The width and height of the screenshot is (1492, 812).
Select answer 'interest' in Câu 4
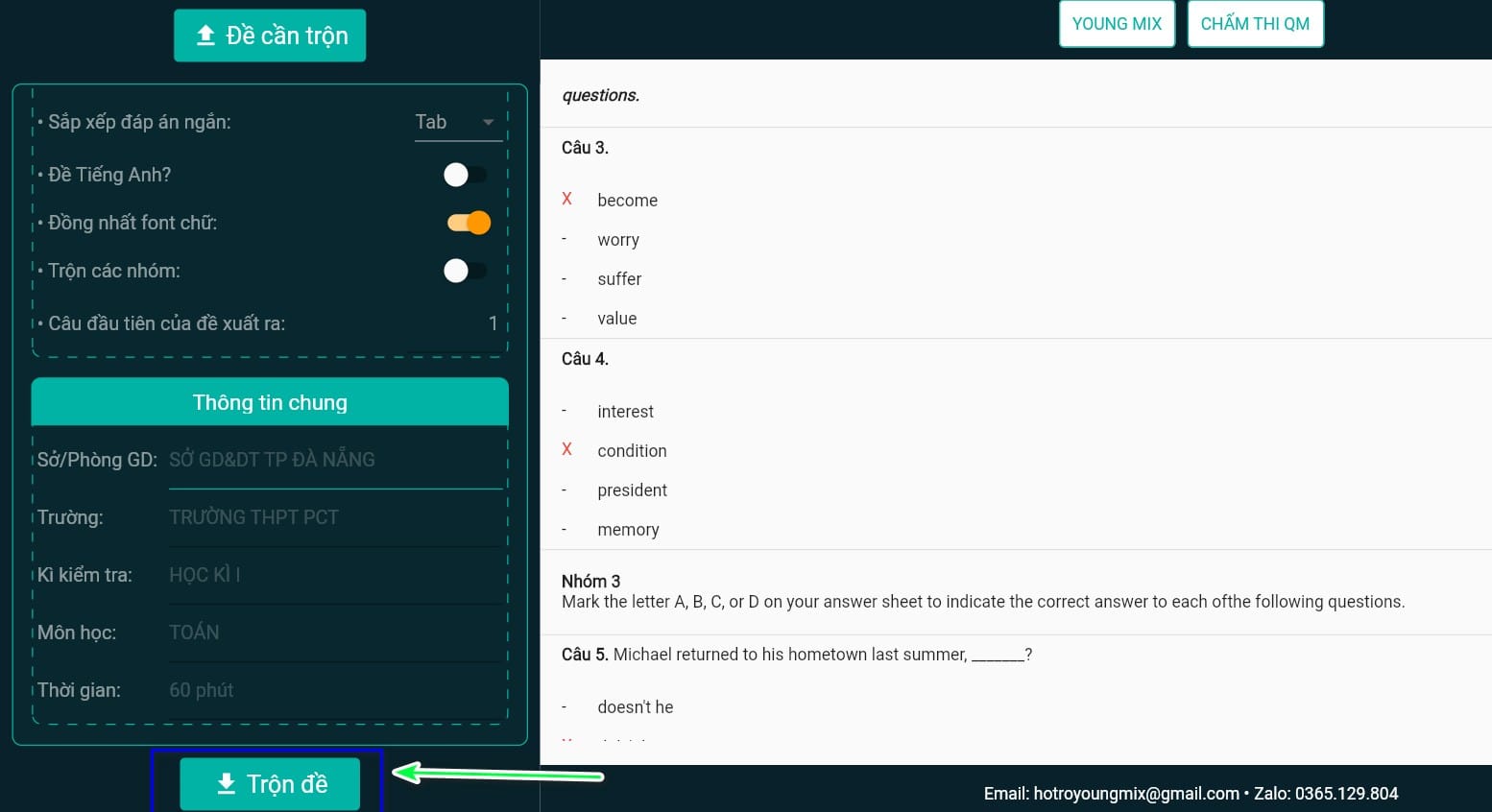coord(625,412)
